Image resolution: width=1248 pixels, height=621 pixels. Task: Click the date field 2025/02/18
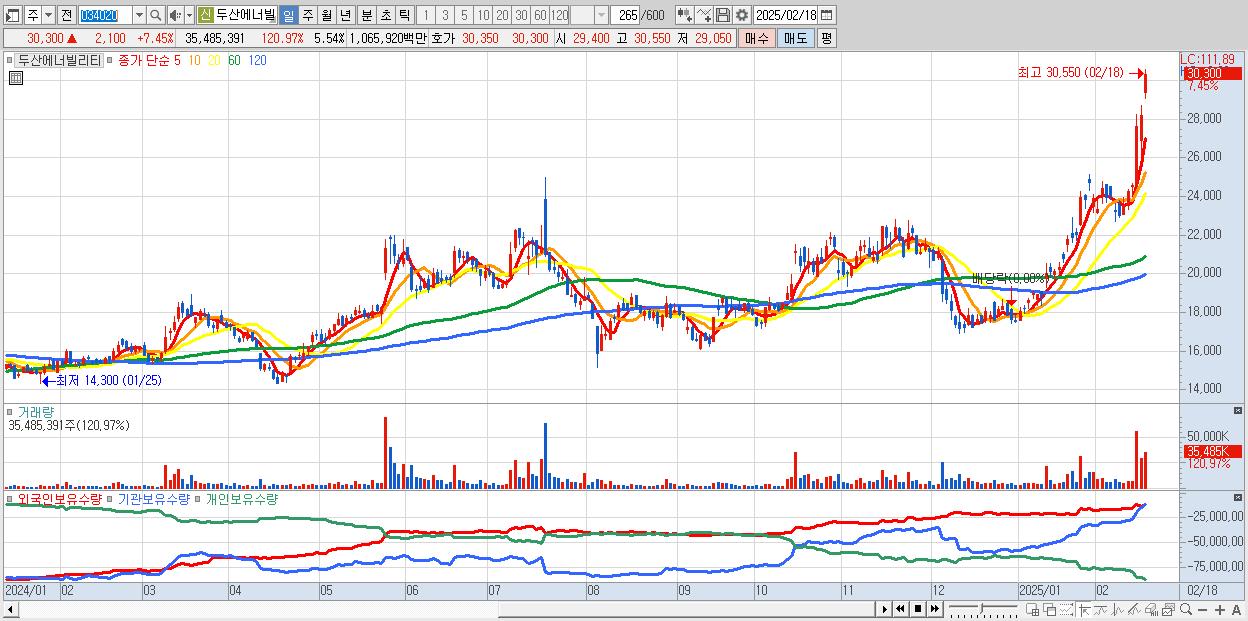point(786,15)
